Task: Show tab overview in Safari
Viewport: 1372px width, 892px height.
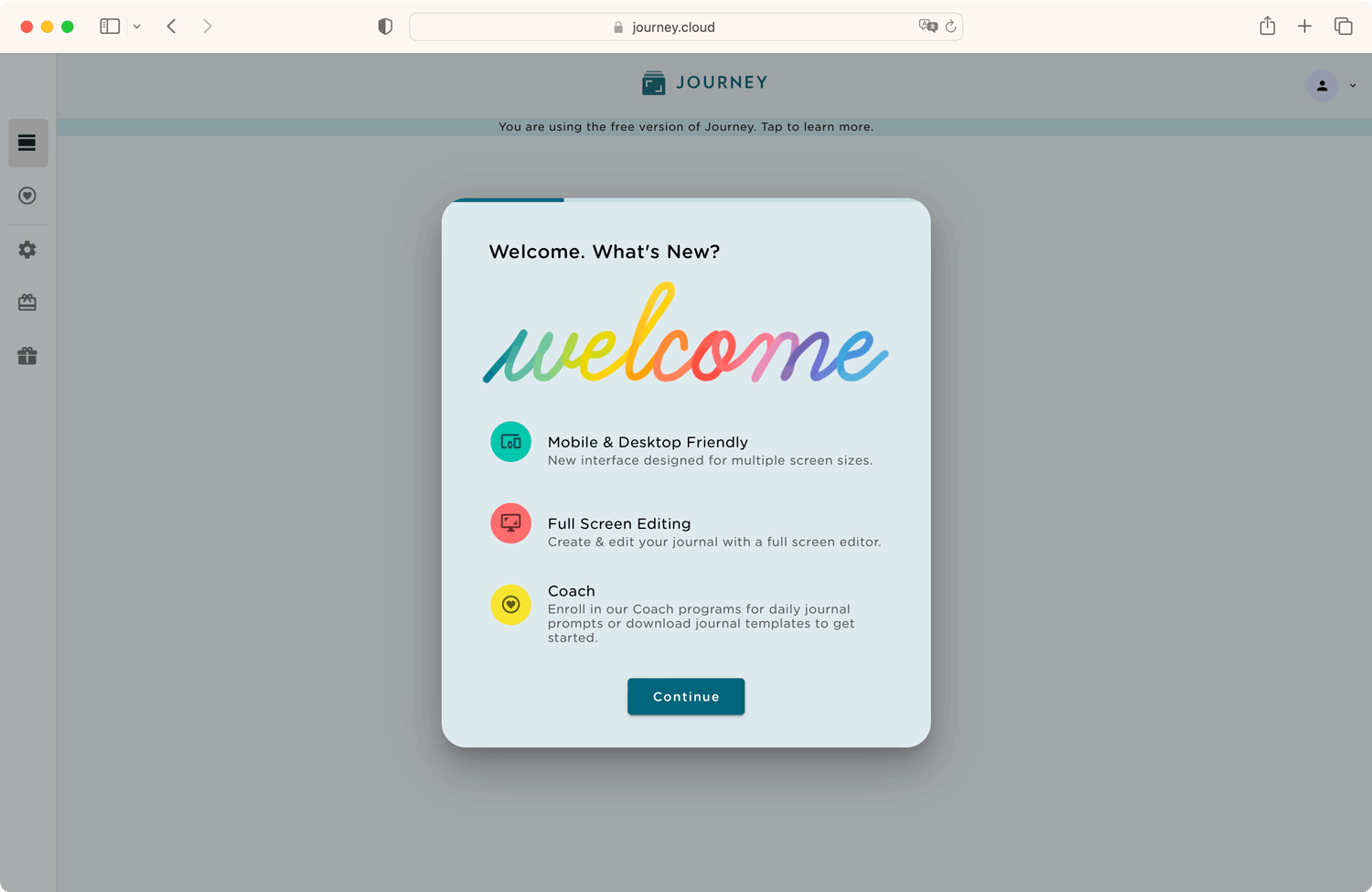Action: (x=1343, y=27)
